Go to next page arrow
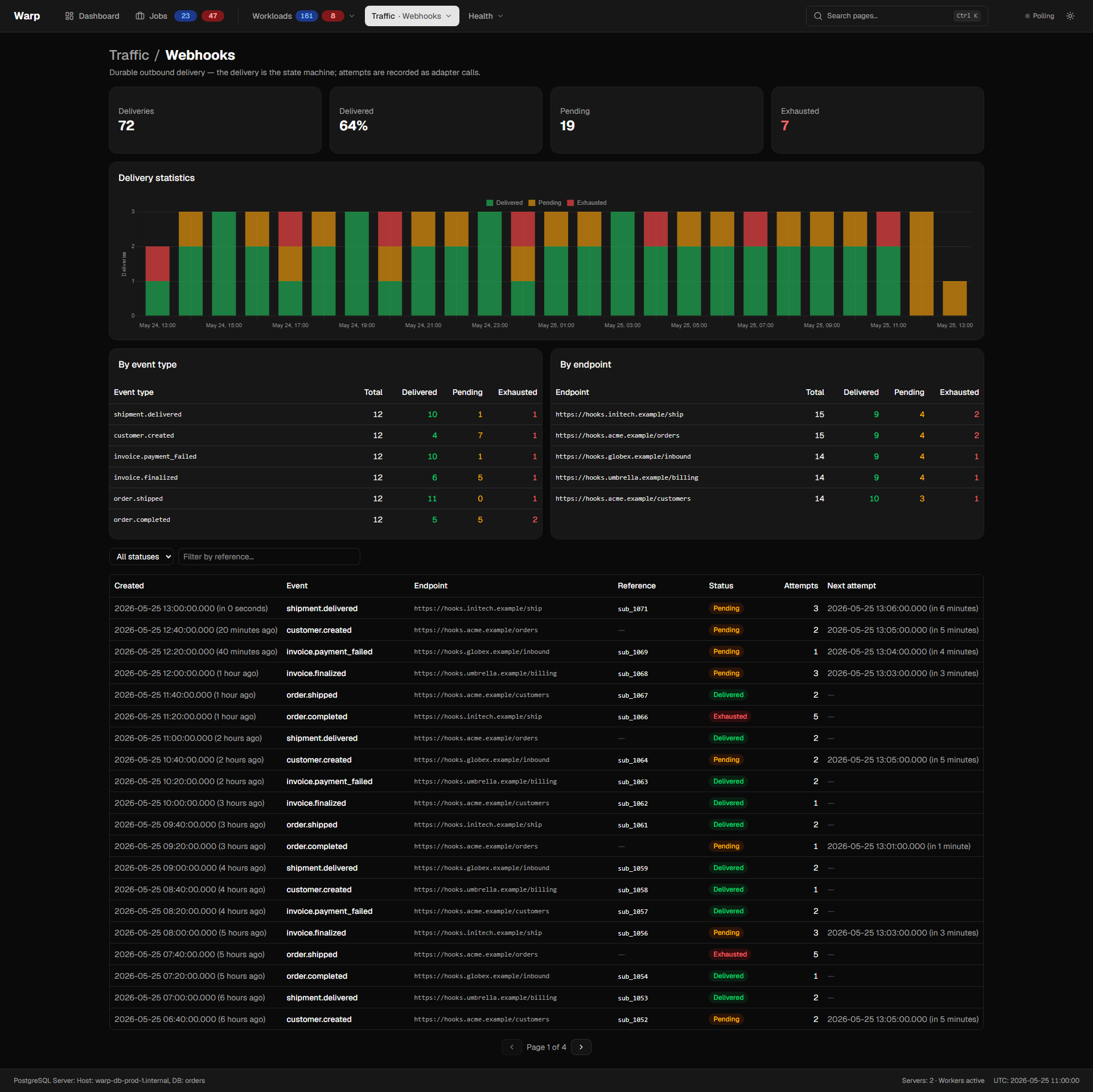1093x1092 pixels. tap(581, 1047)
